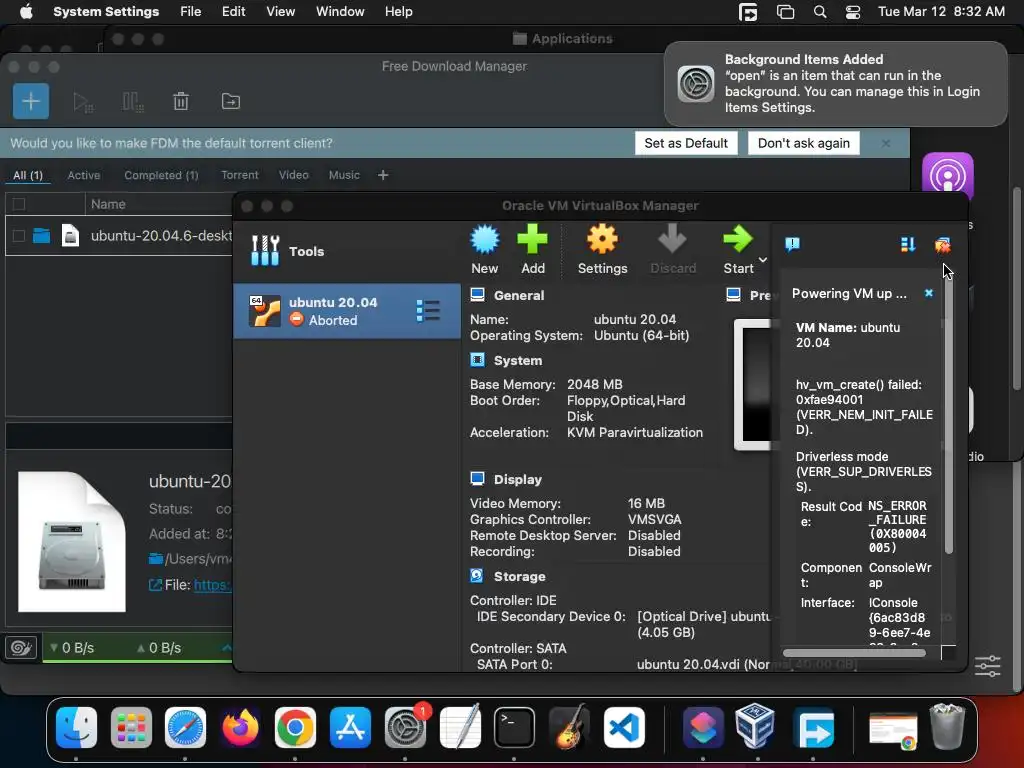1024x768 pixels.
Task: Select ubuntu 20.04 Aborted VM entry
Action: (347, 311)
